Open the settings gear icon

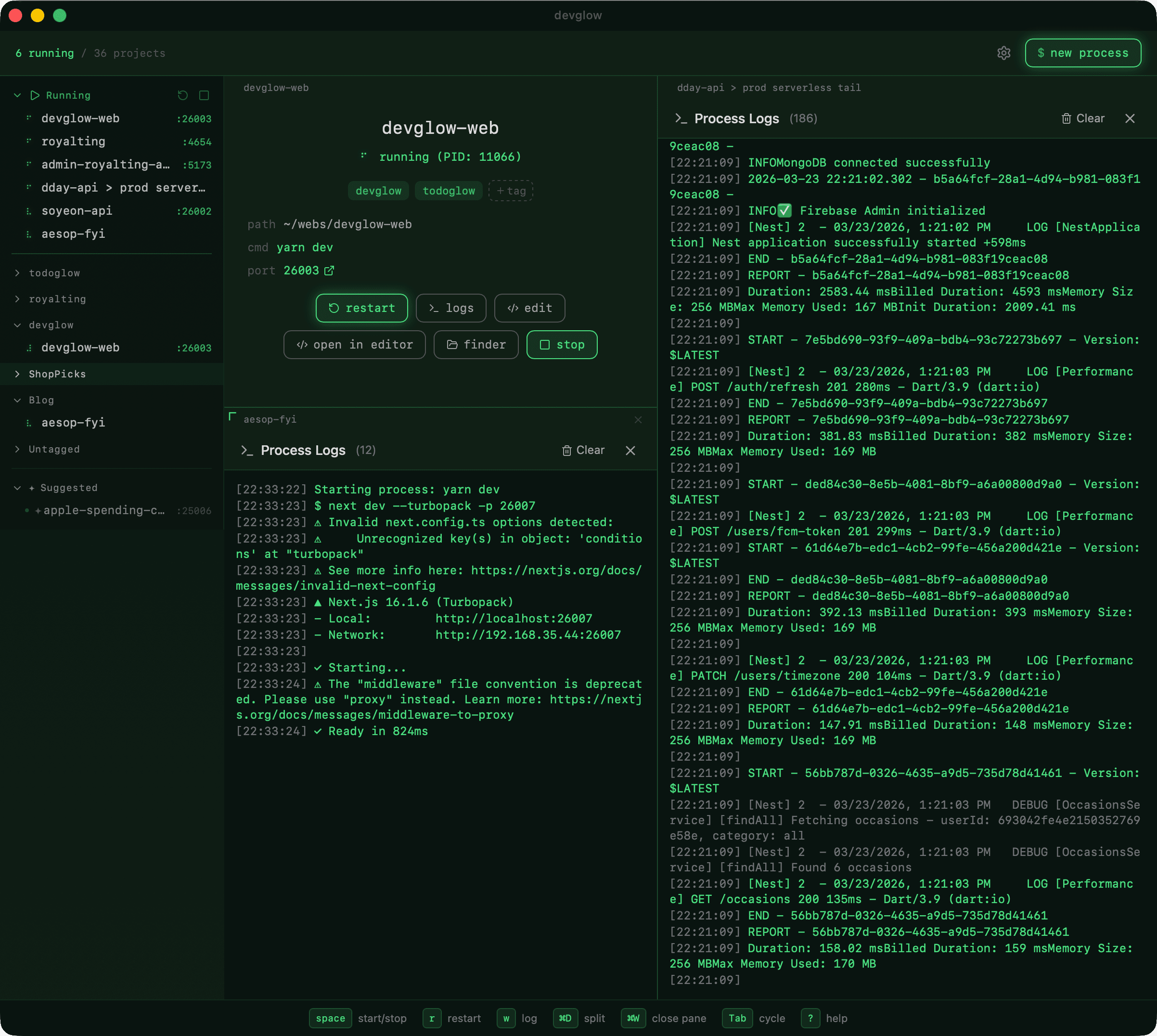point(1003,53)
